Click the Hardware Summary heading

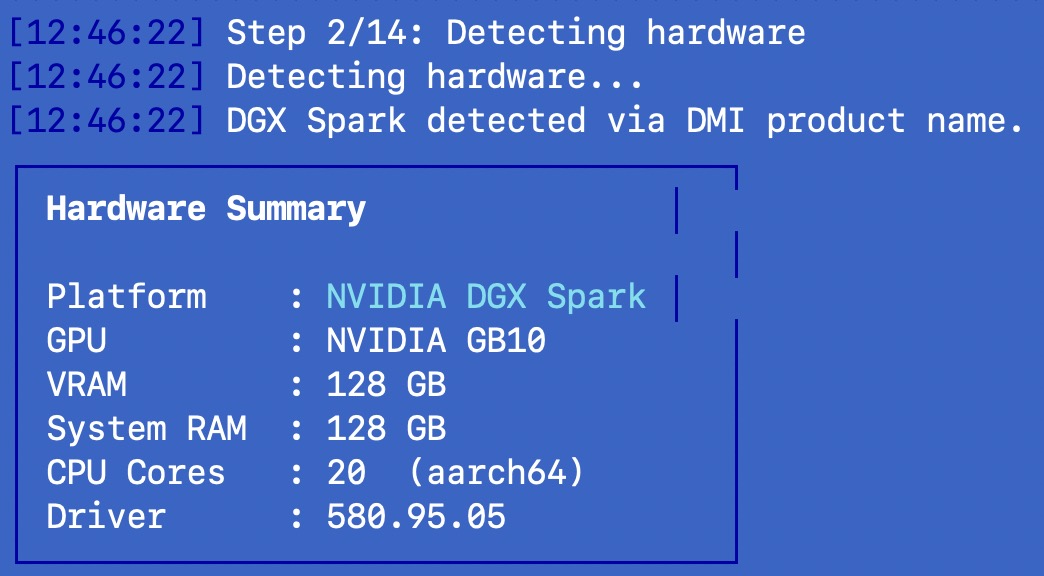206,208
